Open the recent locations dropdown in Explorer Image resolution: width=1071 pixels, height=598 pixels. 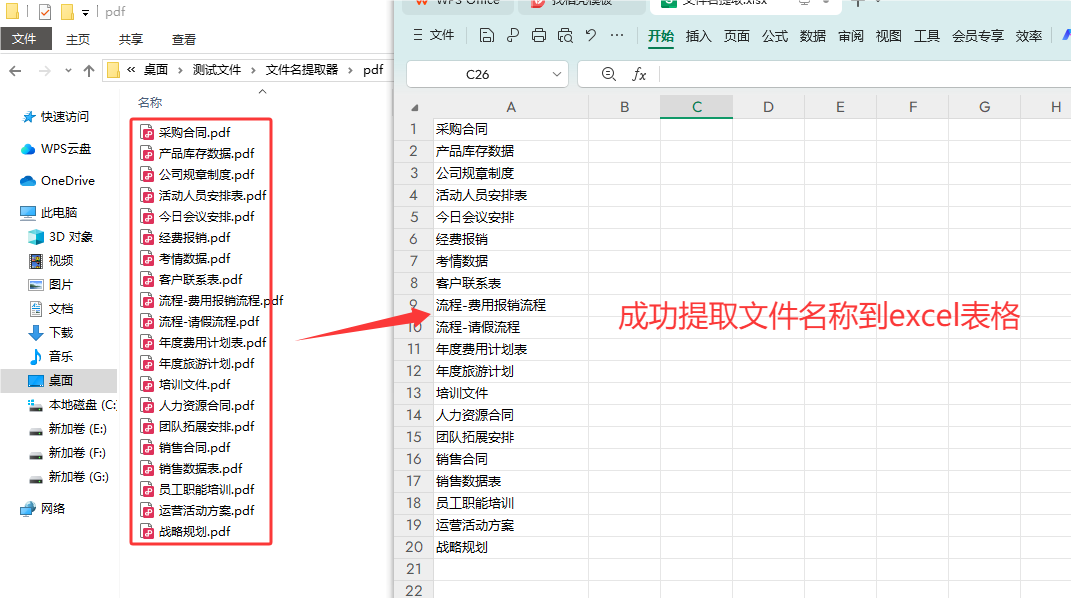[x=68, y=70]
